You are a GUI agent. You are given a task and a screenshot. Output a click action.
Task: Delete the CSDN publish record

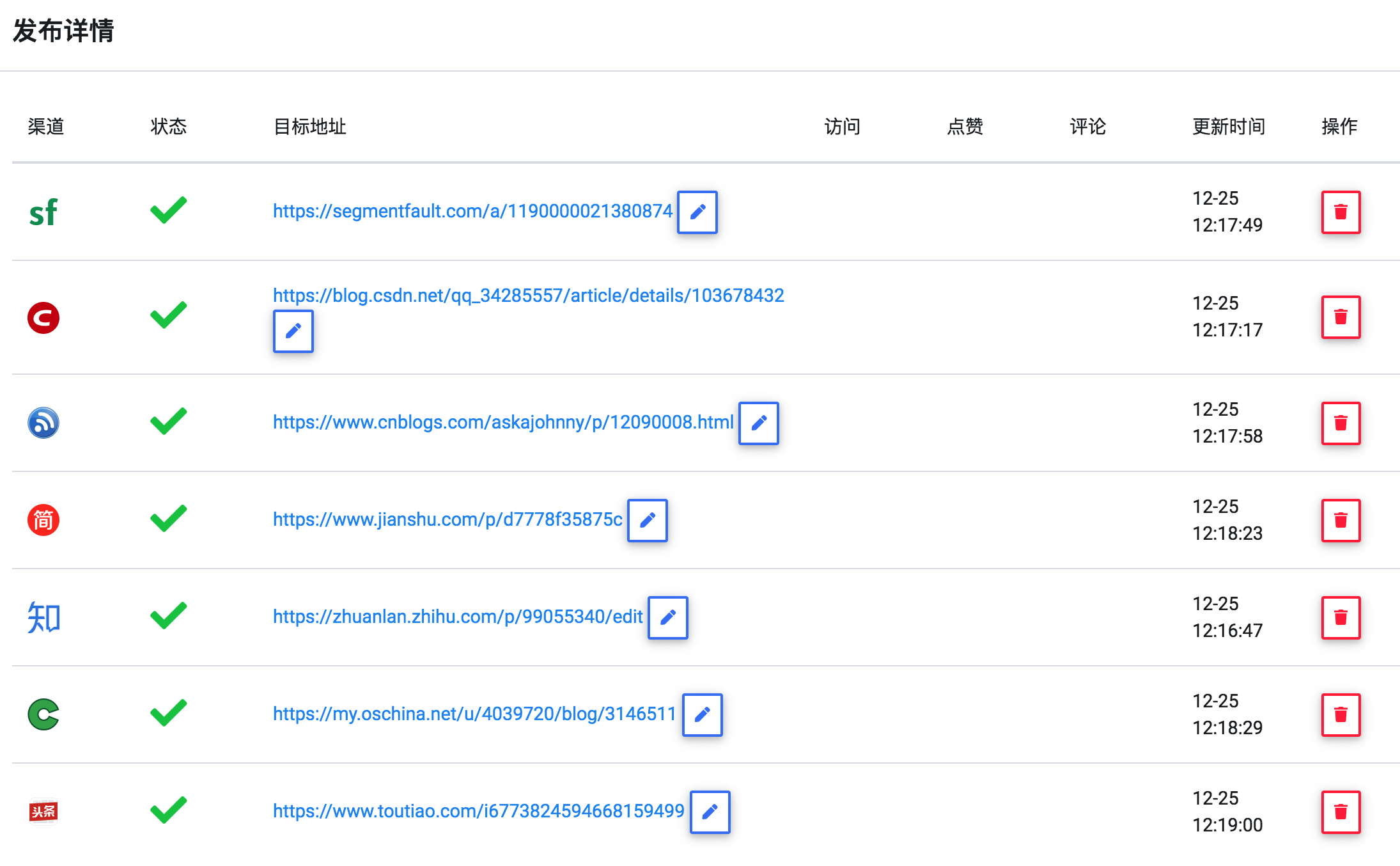coord(1341,317)
